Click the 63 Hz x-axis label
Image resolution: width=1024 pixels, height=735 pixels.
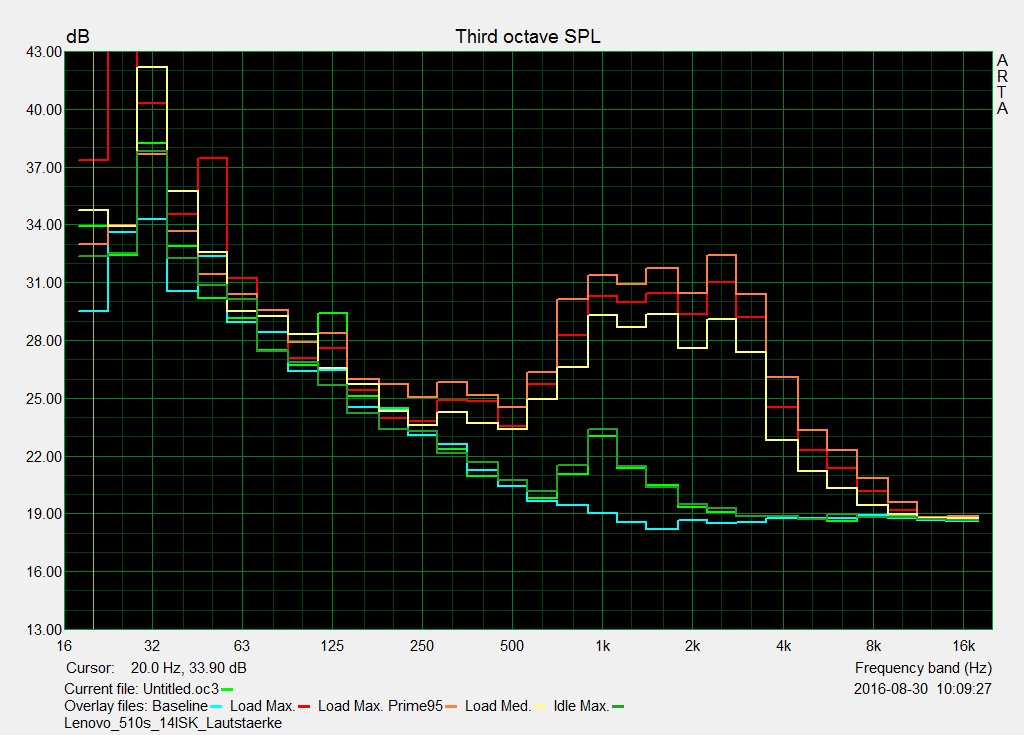(x=242, y=646)
